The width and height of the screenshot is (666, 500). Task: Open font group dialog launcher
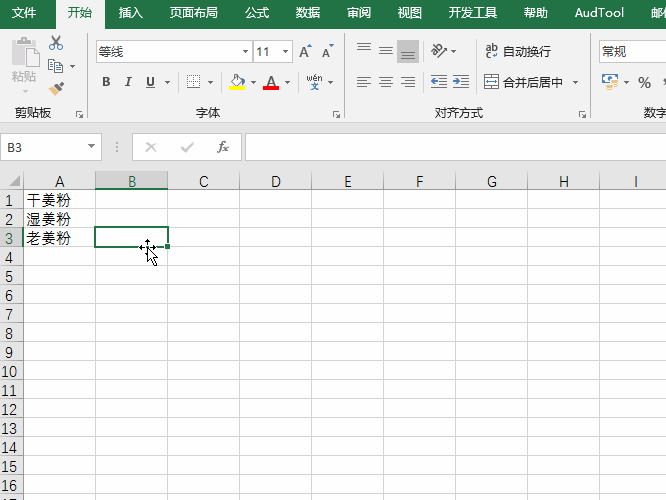tap(336, 114)
